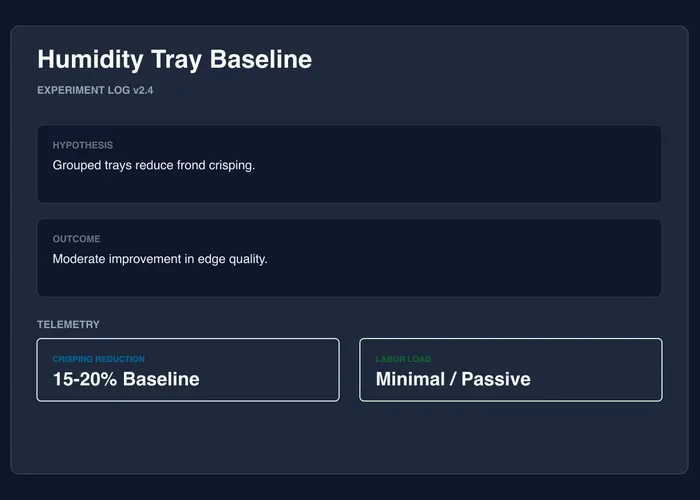Click the CRISPING REDUCTION metric label
Image resolution: width=700 pixels, height=500 pixels.
pos(98,359)
